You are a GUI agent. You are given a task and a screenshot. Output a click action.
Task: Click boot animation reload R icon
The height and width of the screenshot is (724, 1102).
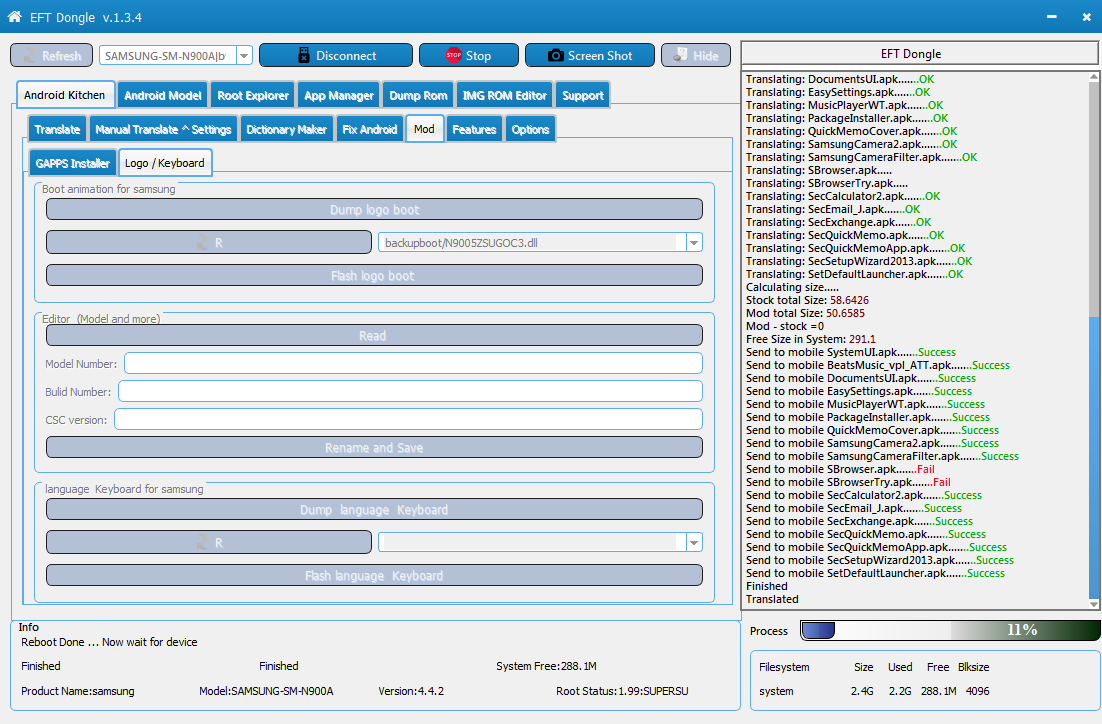click(x=202, y=243)
